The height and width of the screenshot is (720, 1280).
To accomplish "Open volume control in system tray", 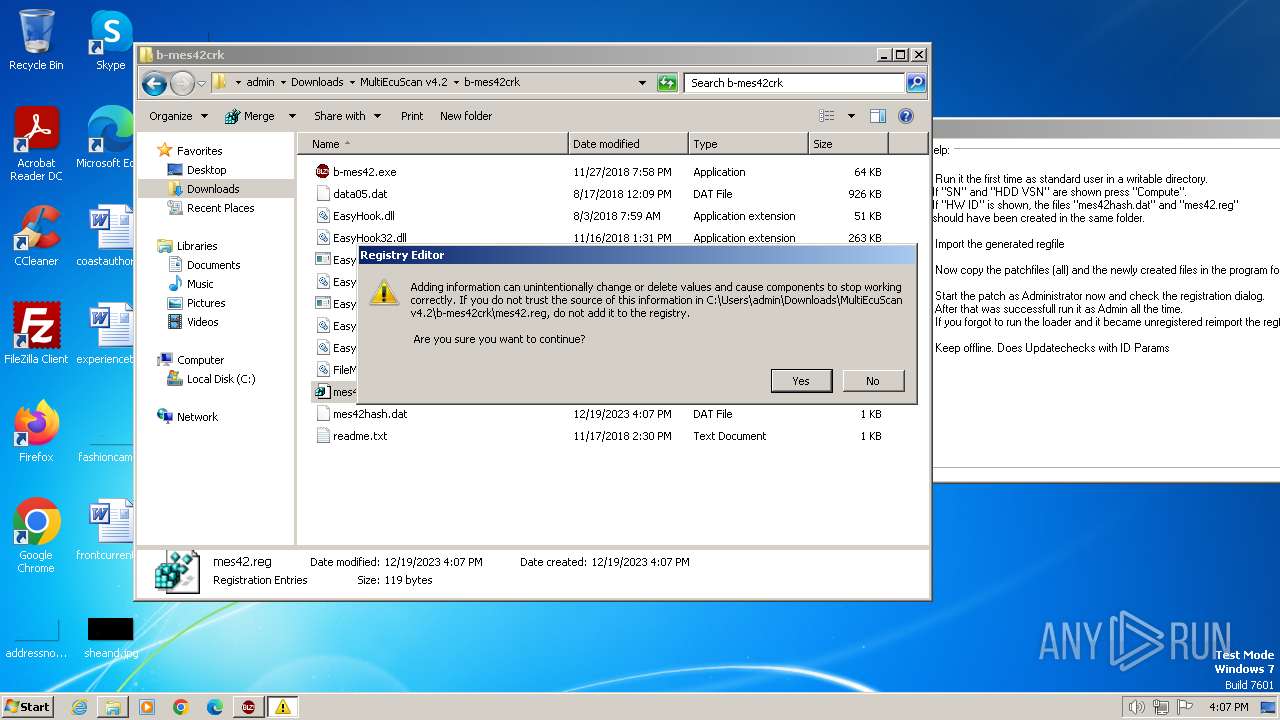I will pyautogui.click(x=1136, y=707).
